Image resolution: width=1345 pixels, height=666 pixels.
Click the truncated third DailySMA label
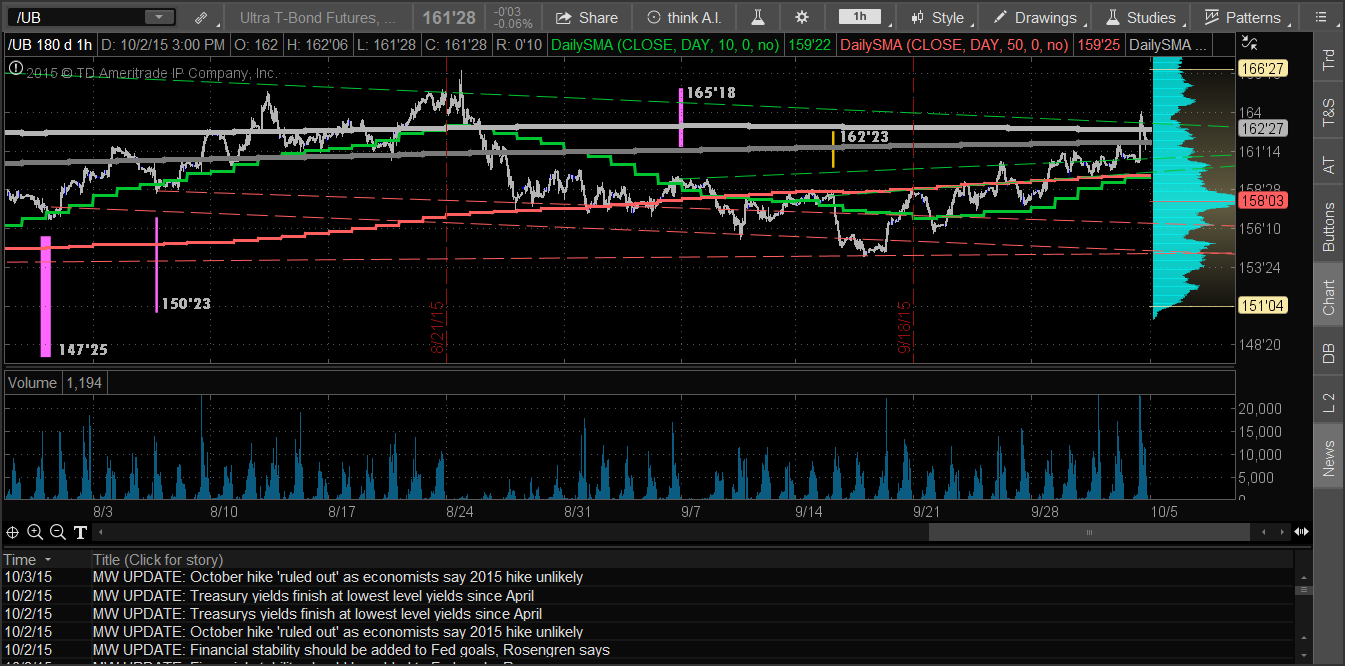[x=1168, y=45]
